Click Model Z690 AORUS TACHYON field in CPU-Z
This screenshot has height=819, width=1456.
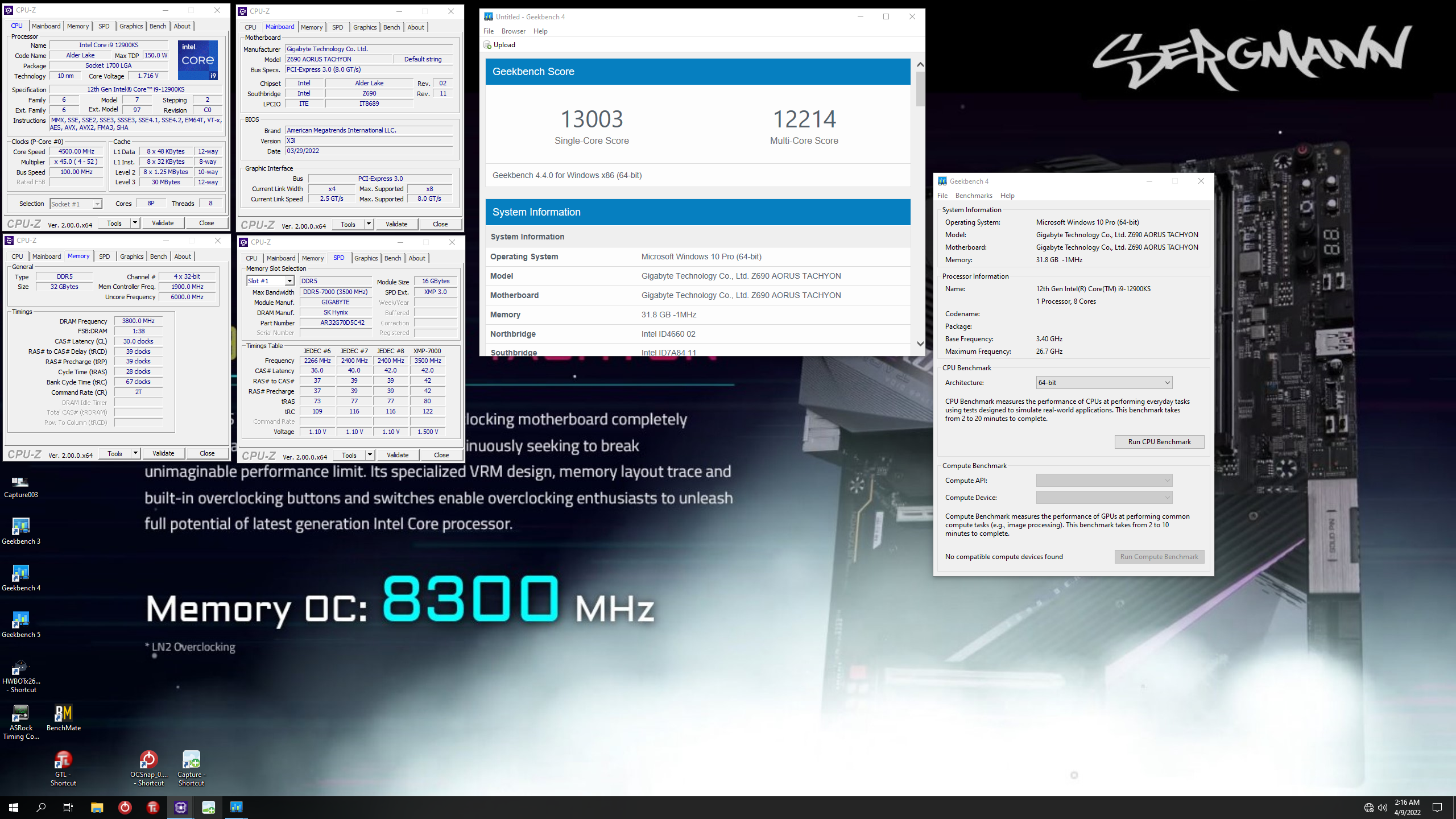[x=338, y=59]
